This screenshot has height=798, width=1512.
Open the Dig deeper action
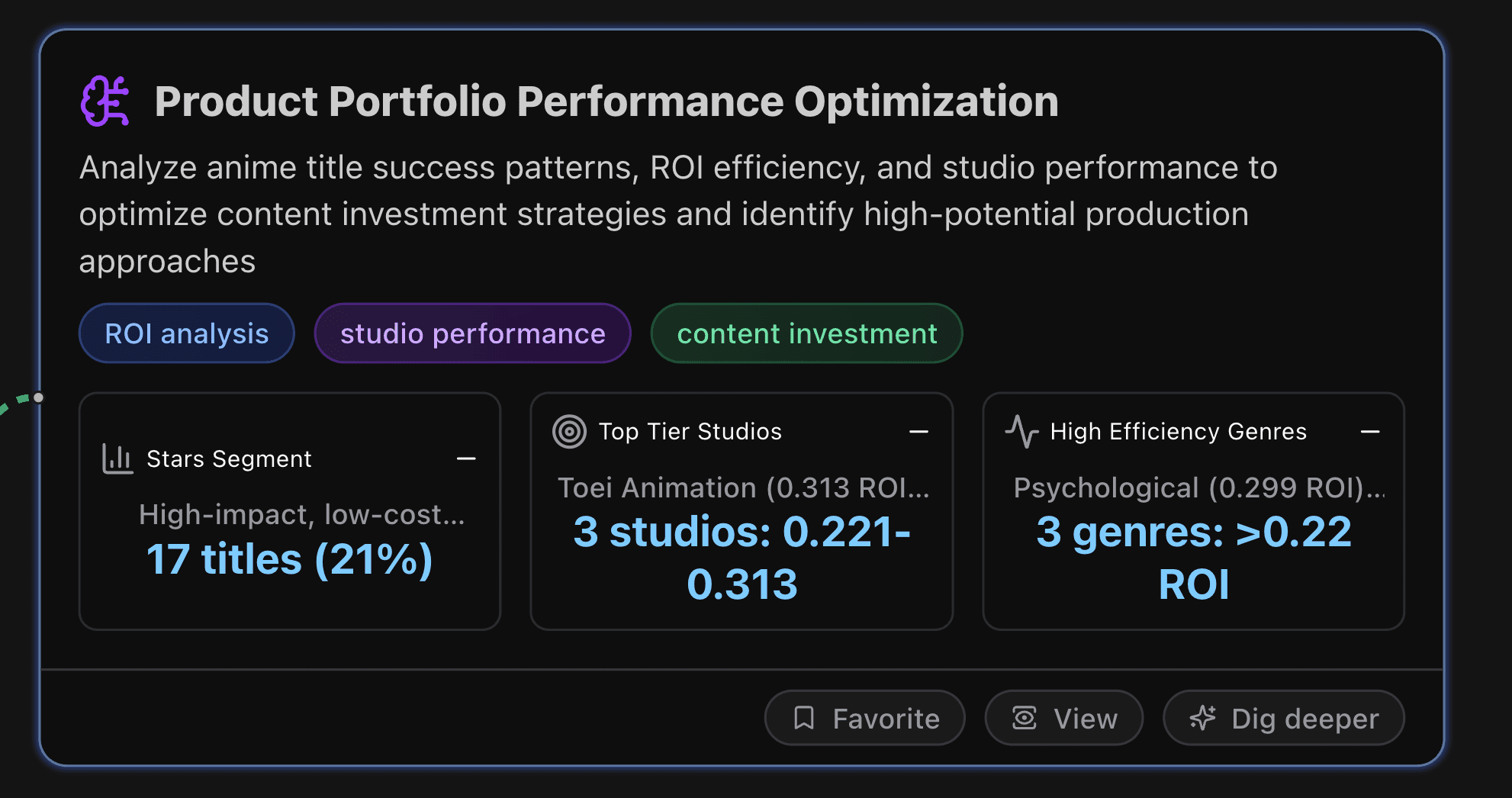pos(1284,718)
